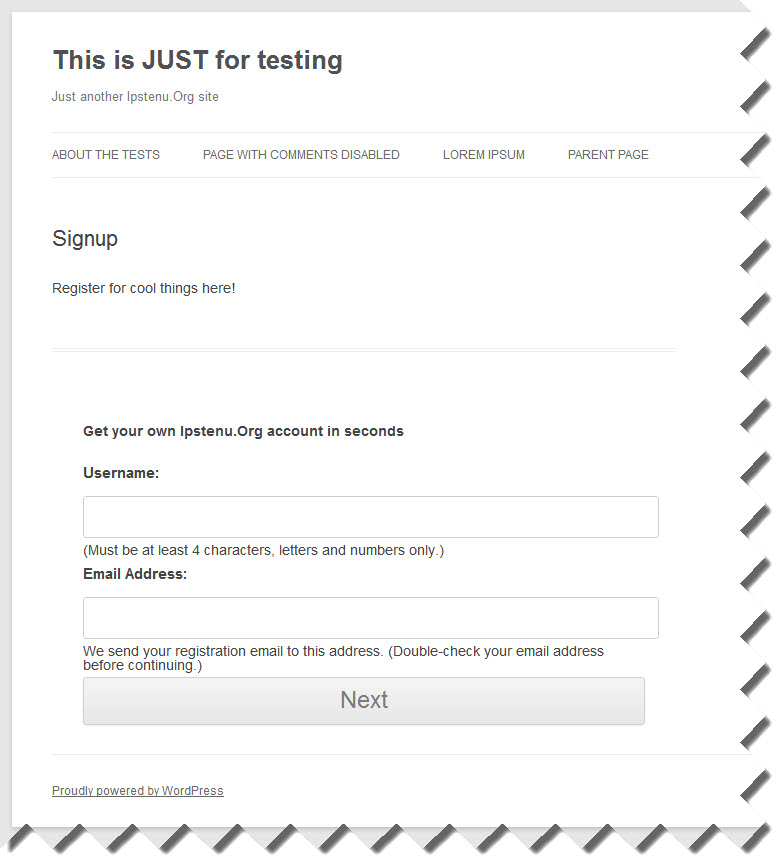
Task: Click the divider line below the Register text
Action: (x=363, y=350)
